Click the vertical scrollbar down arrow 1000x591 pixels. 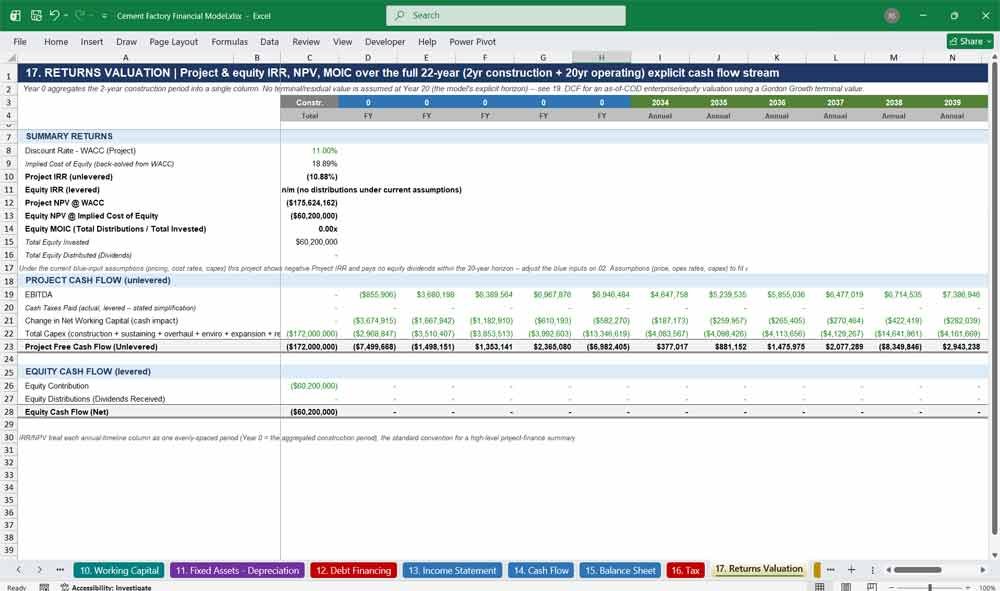994,555
